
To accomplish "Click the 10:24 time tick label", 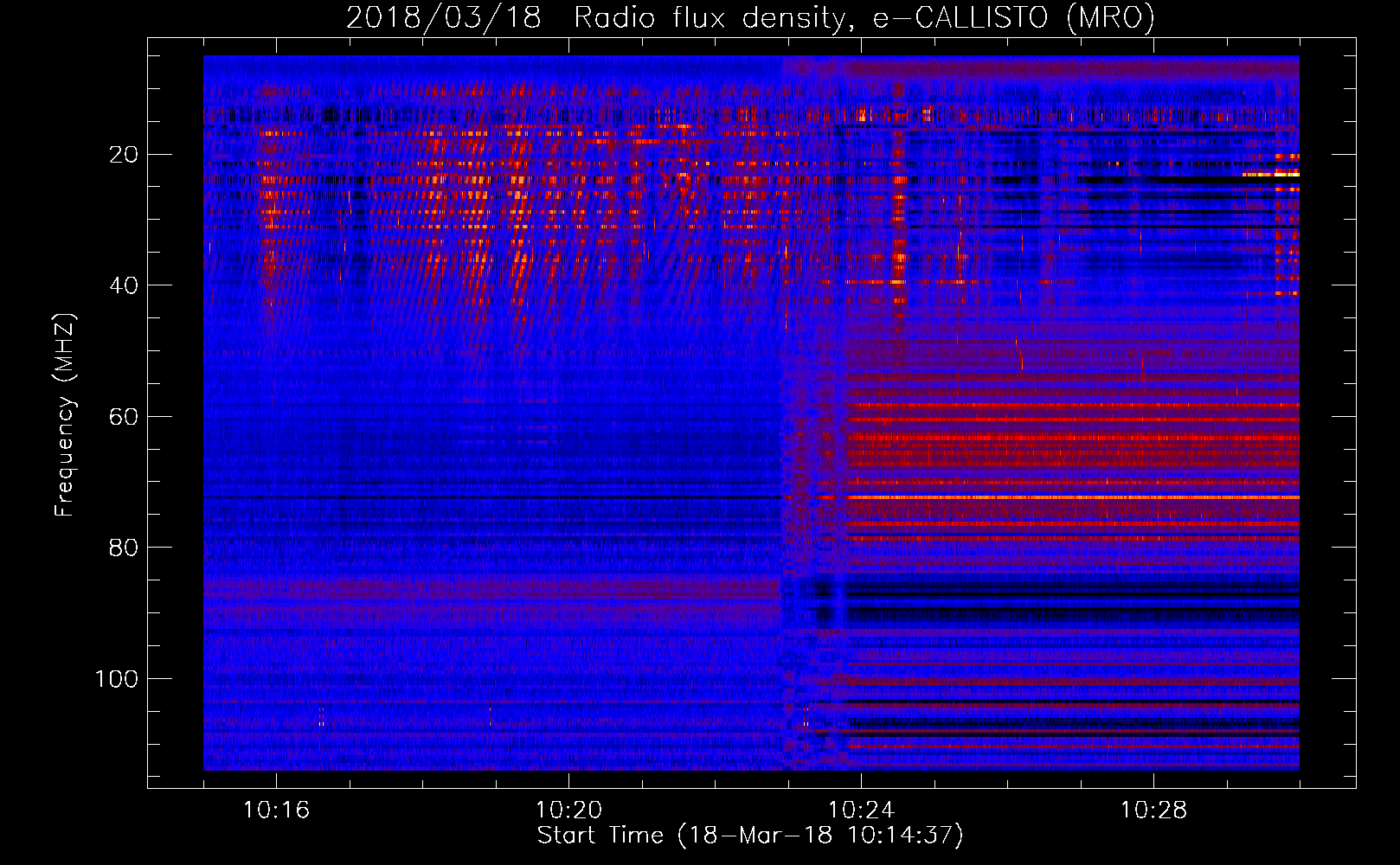I will tap(861, 811).
